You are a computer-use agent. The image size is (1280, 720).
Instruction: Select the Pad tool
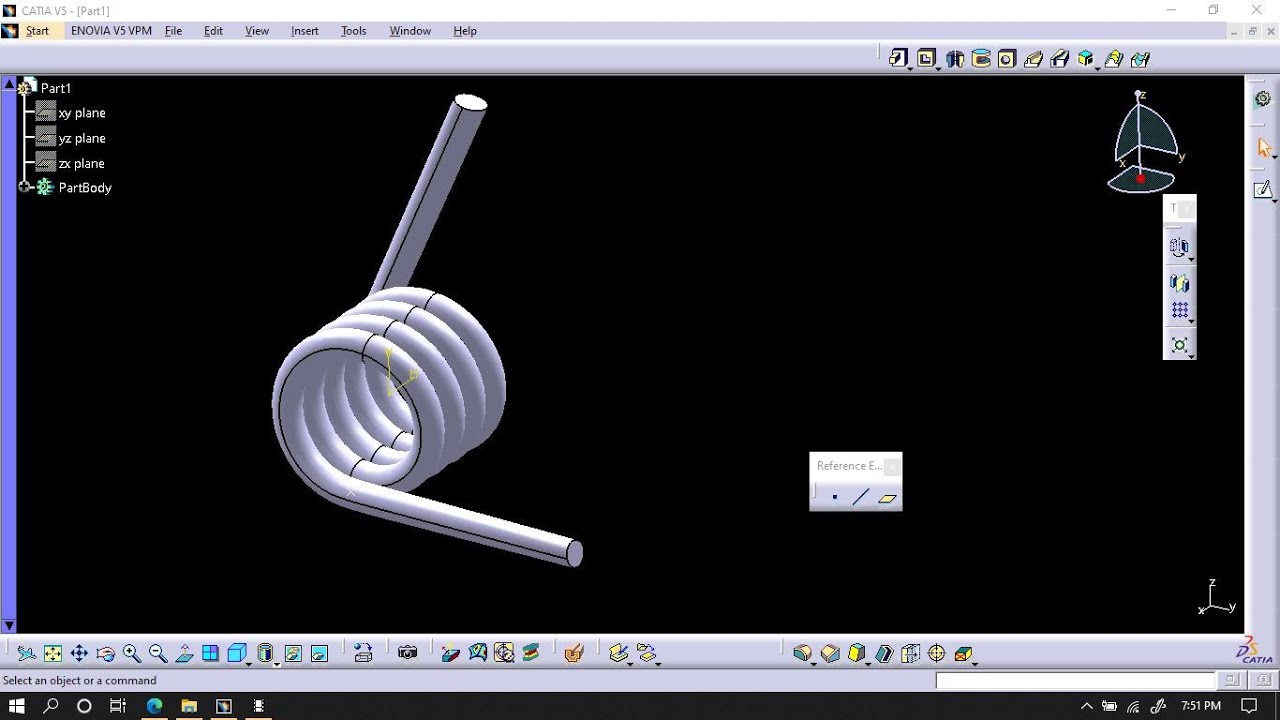(x=898, y=58)
